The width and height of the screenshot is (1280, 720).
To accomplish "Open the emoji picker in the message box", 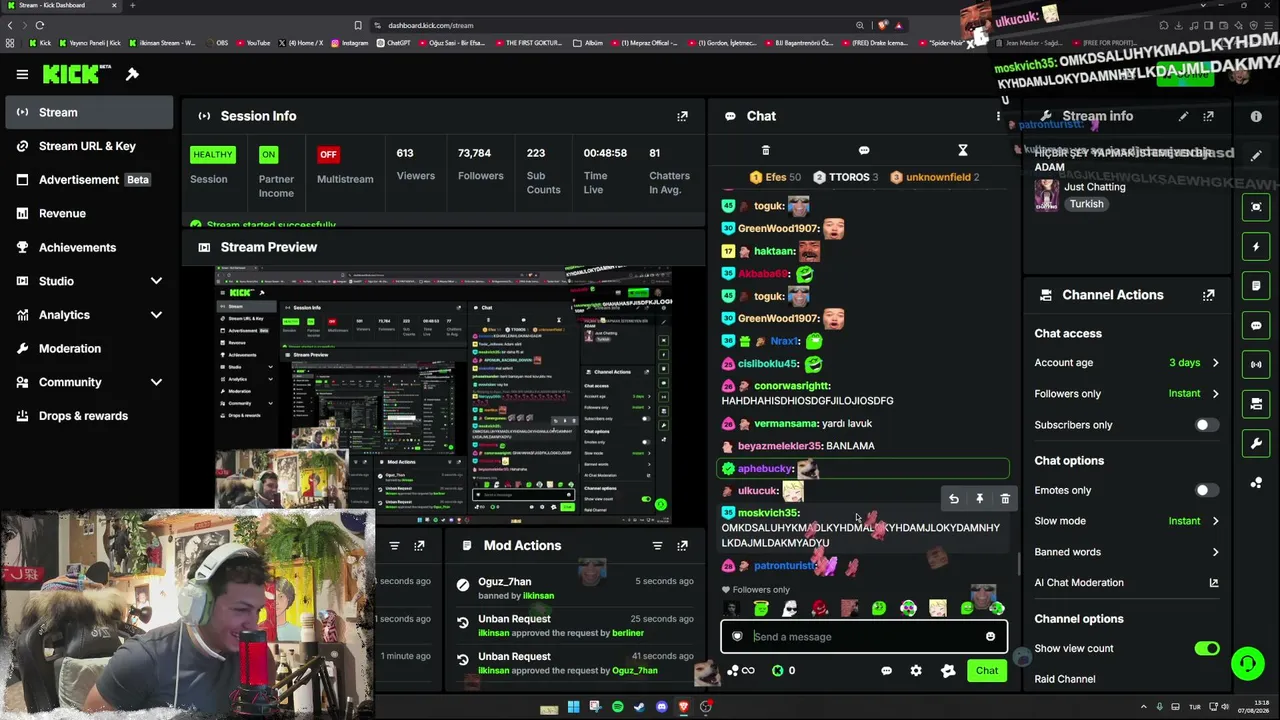I will (x=990, y=637).
